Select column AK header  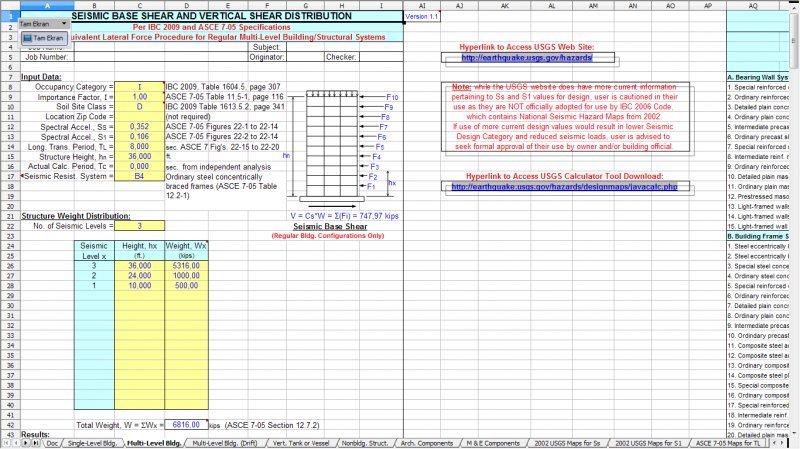(505, 6)
